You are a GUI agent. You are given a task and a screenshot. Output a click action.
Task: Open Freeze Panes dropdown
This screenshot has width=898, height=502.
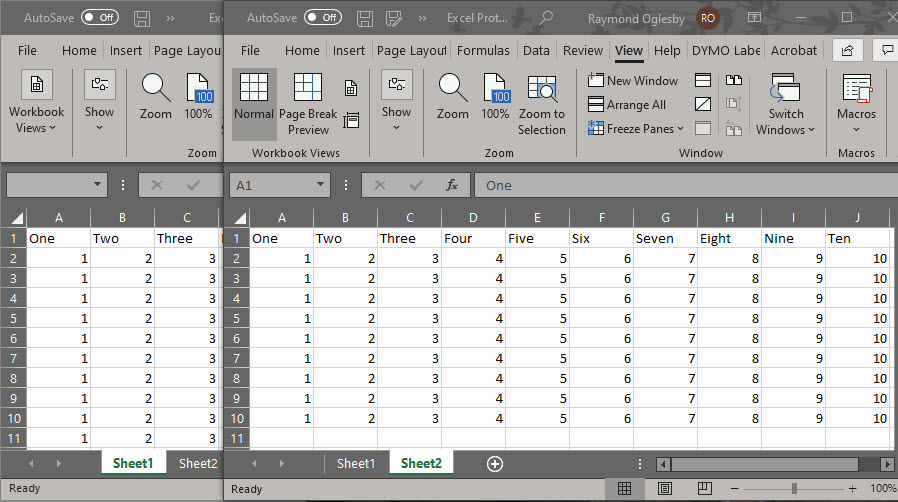636,129
